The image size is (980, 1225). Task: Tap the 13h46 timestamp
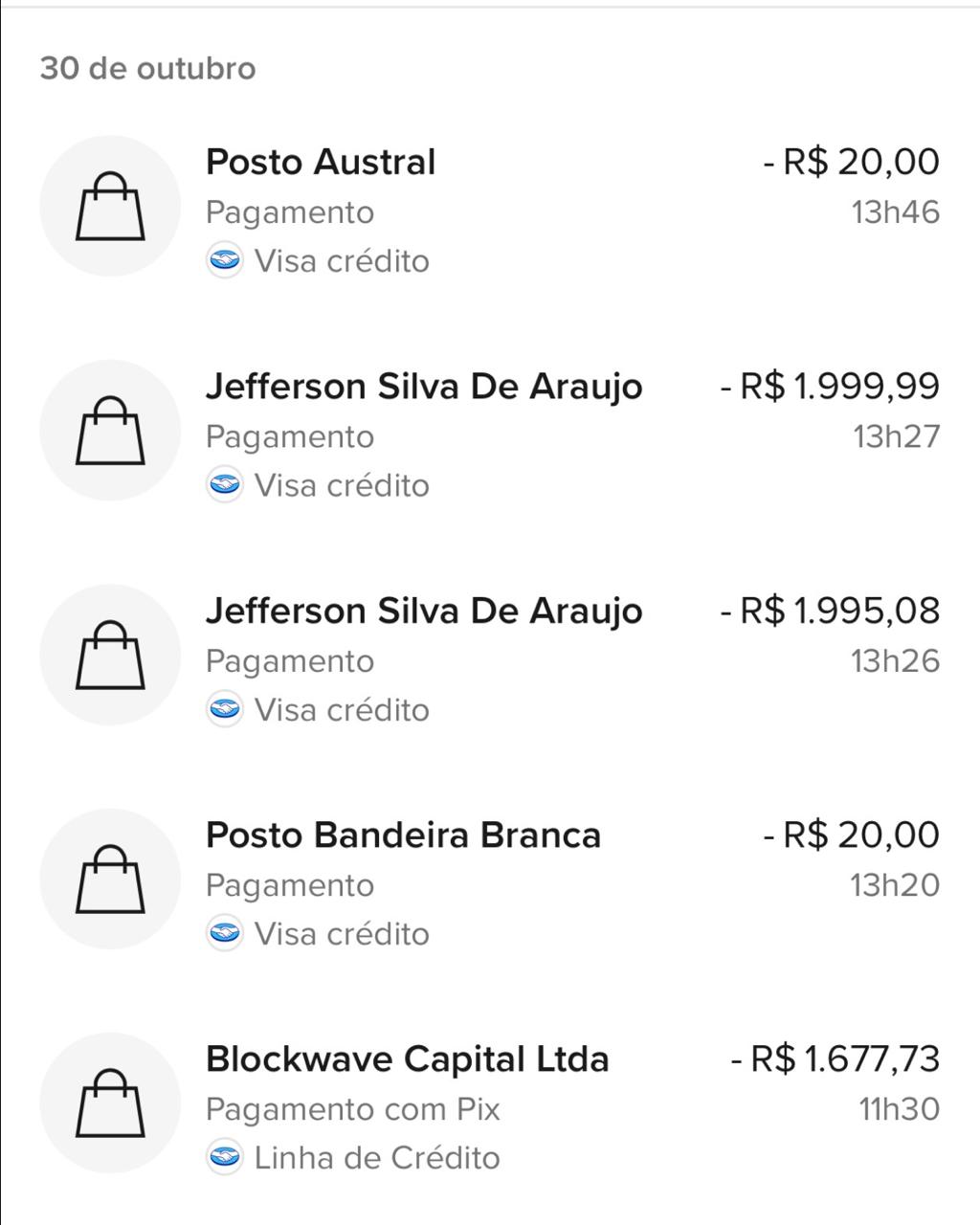click(x=896, y=212)
